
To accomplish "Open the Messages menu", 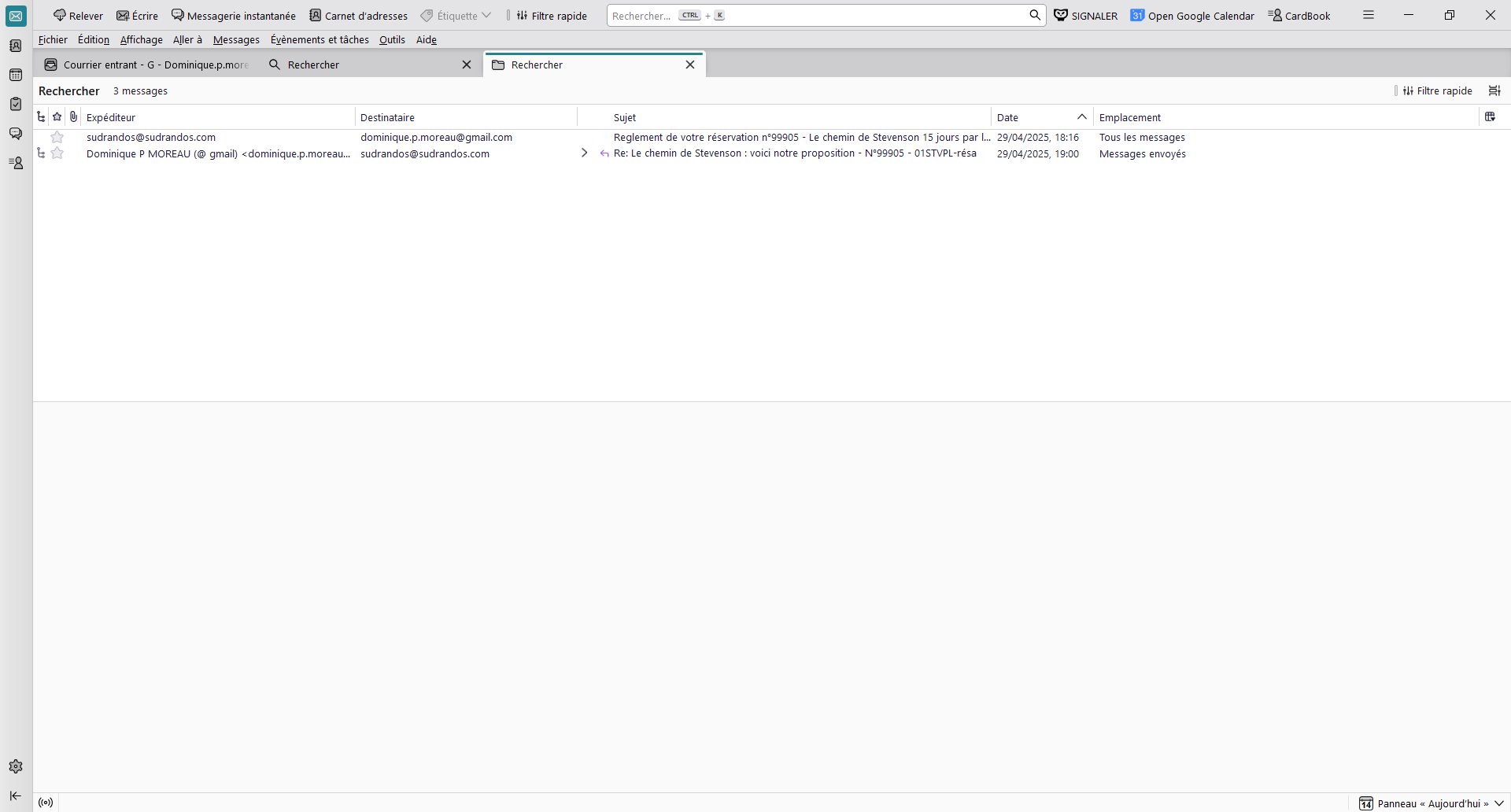I will pyautogui.click(x=236, y=39).
